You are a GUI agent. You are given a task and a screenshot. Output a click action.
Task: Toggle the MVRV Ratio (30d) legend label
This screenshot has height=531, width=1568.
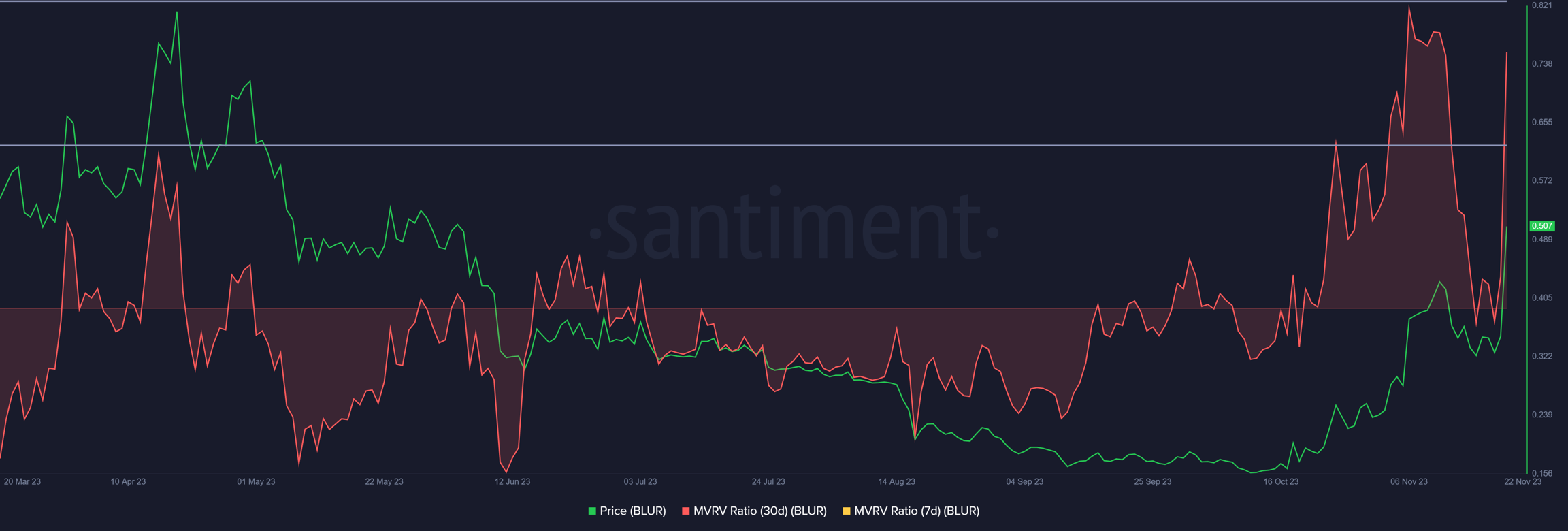[x=759, y=511]
